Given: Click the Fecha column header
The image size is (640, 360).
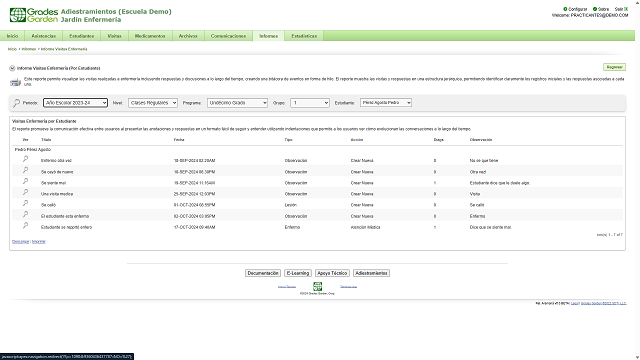Looking at the screenshot, I should (179, 140).
